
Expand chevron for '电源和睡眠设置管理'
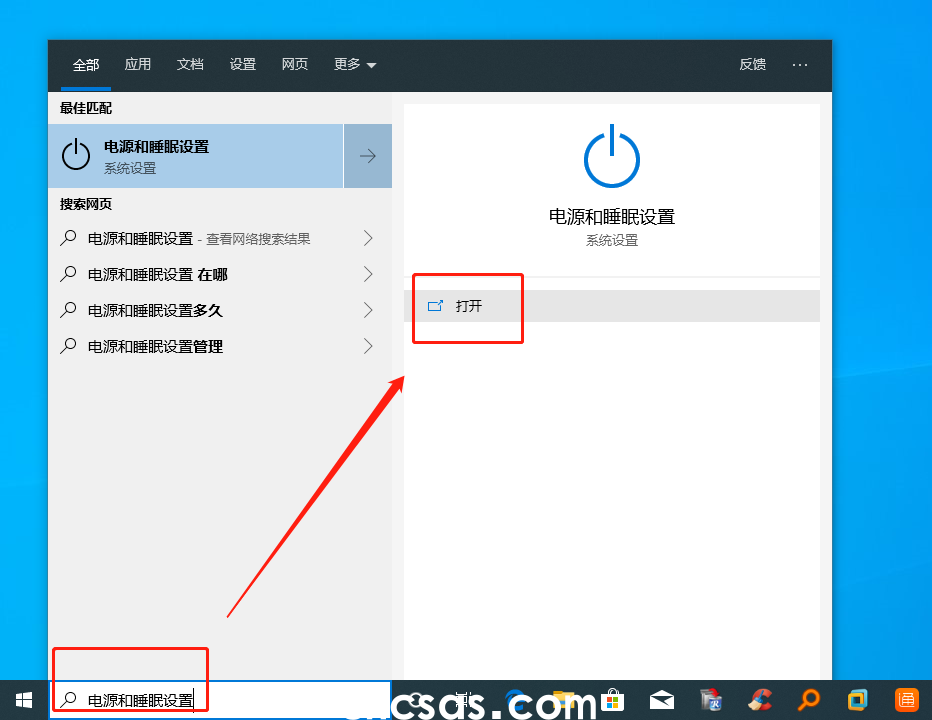click(368, 346)
